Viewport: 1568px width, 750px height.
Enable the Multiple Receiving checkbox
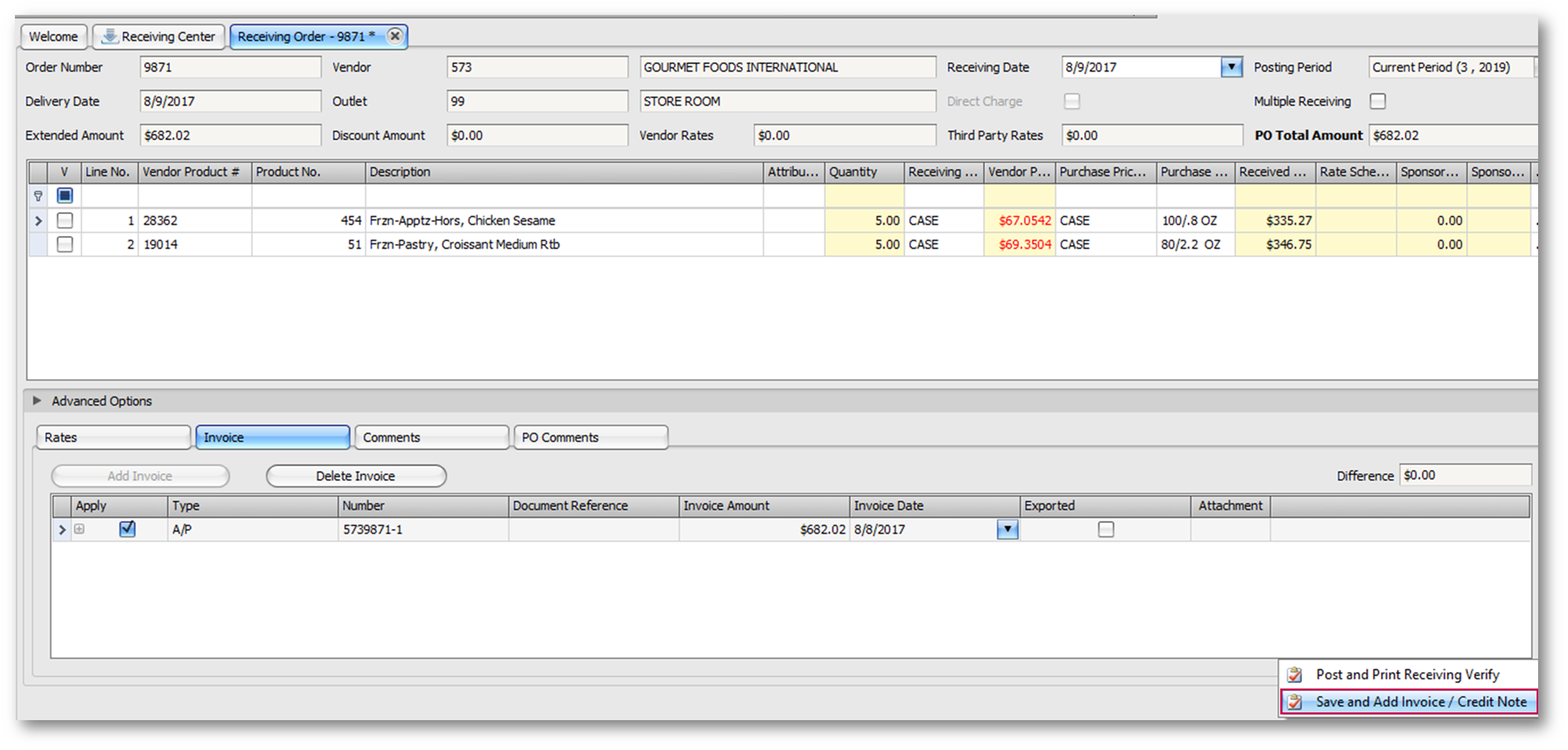click(1378, 102)
